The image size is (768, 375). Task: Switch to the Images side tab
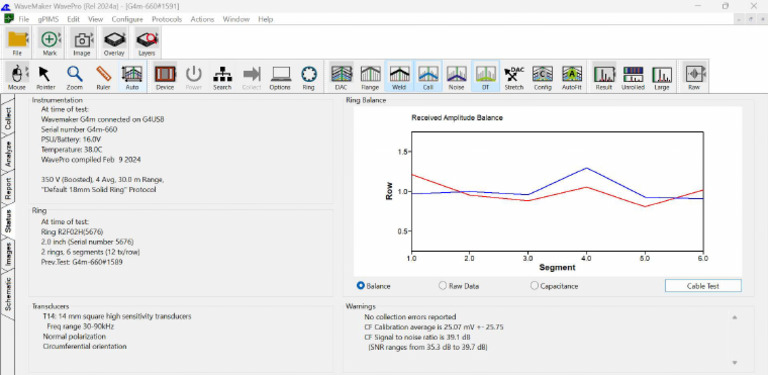click(x=7, y=255)
